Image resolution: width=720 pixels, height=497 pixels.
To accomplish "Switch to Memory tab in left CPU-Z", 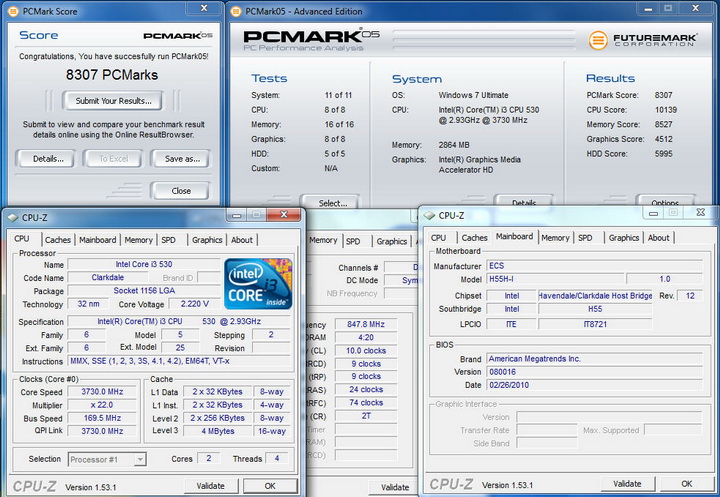I will 138,240.
